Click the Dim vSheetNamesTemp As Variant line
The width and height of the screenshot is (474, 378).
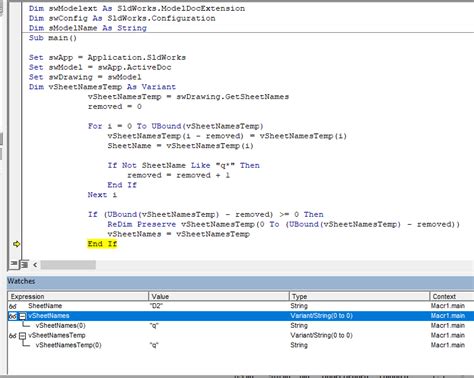[x=102, y=87]
